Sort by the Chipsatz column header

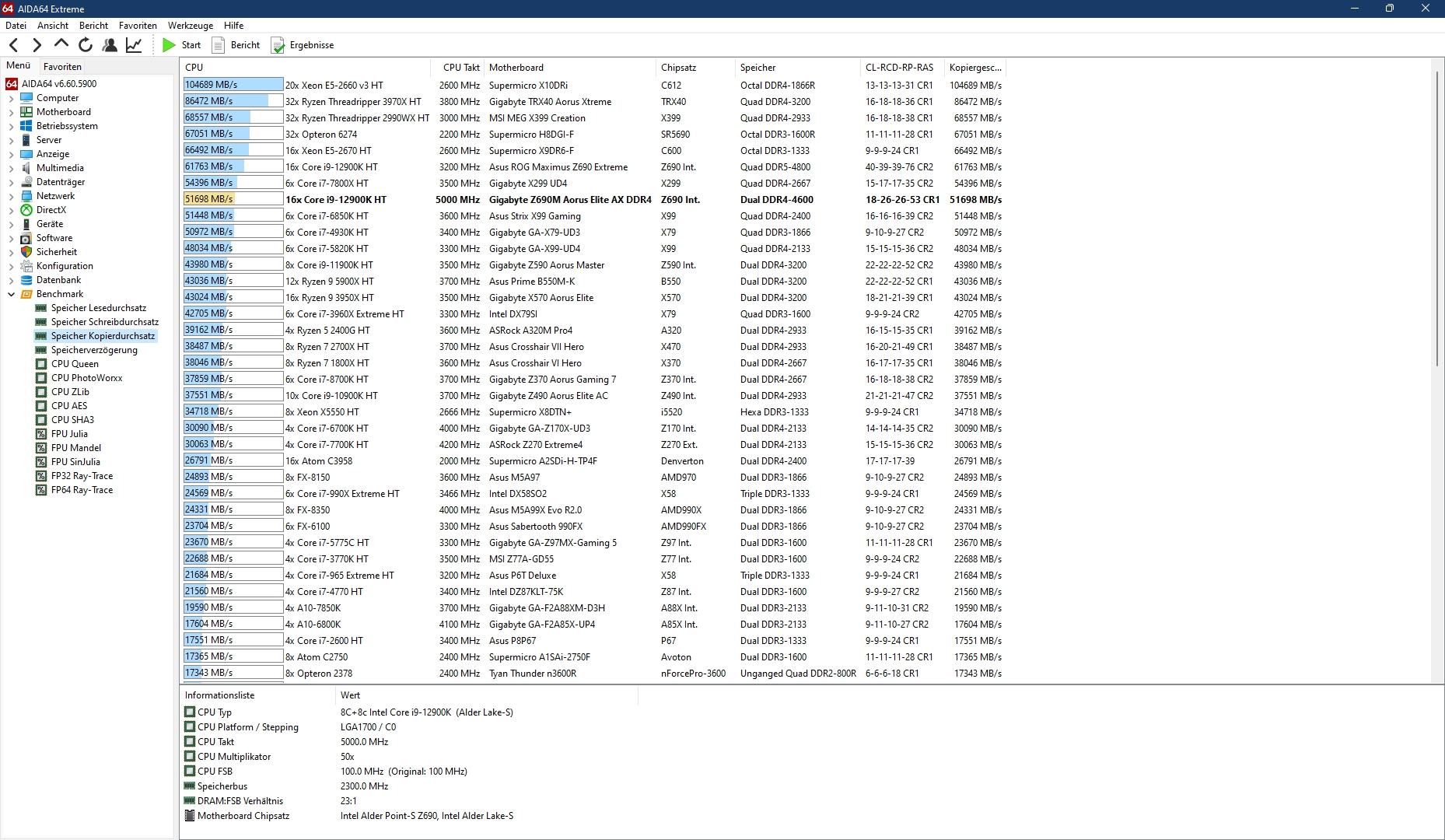[696, 68]
